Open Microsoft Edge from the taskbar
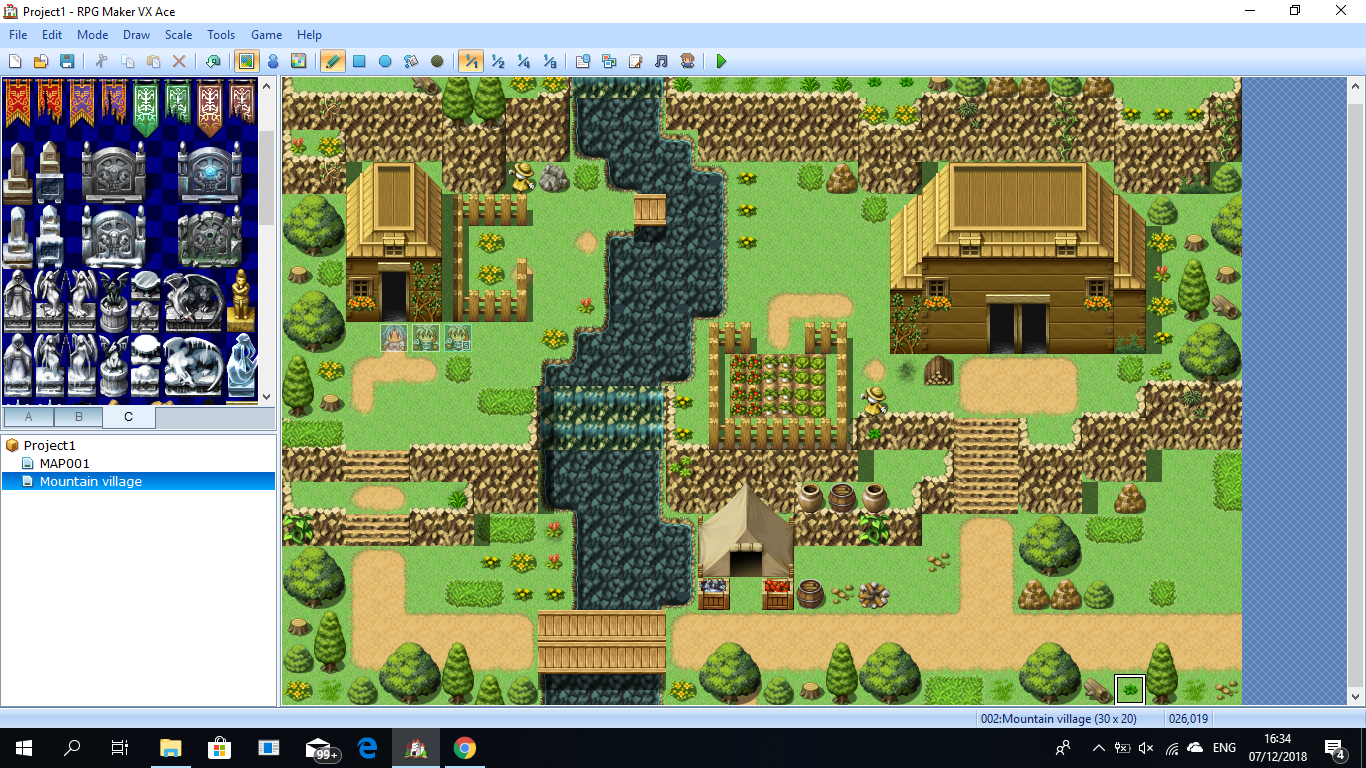1366x768 pixels. coord(367,748)
